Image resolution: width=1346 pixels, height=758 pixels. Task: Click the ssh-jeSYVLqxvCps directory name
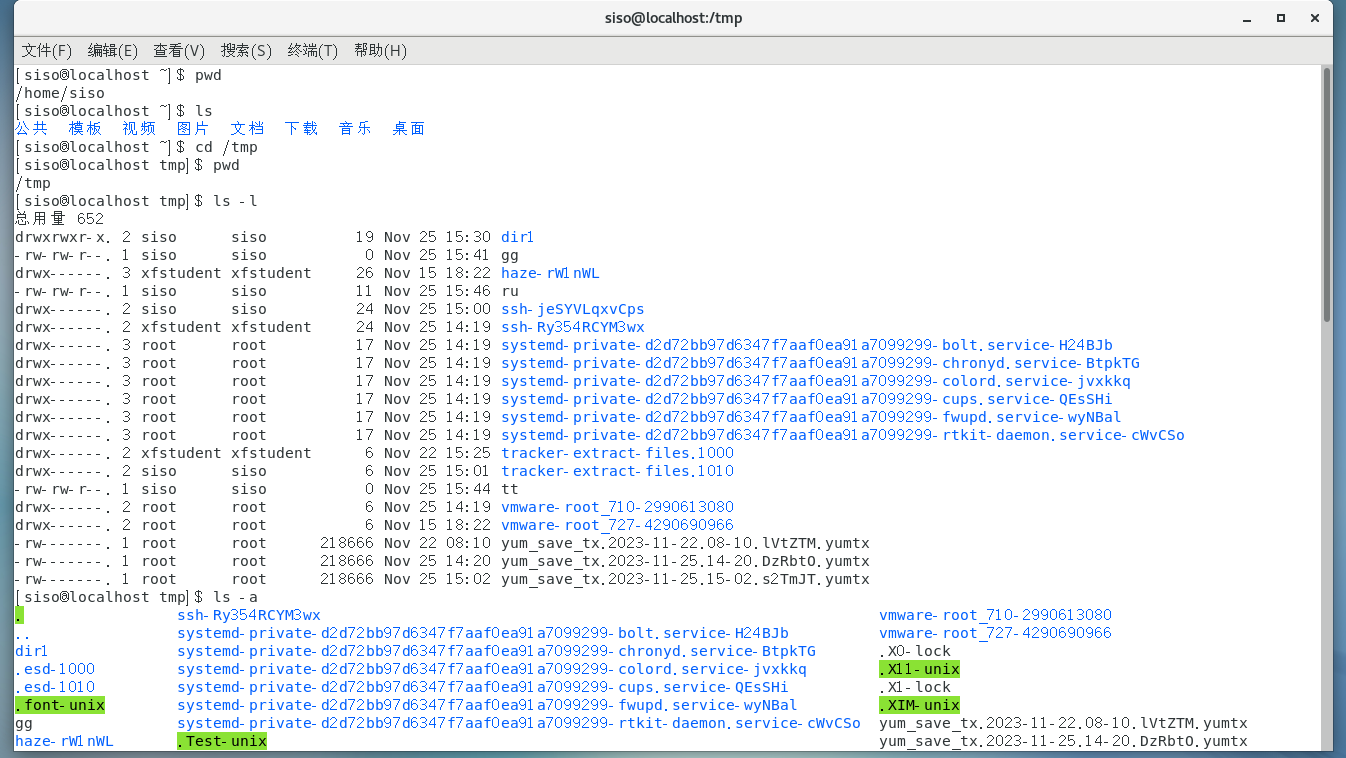[573, 309]
